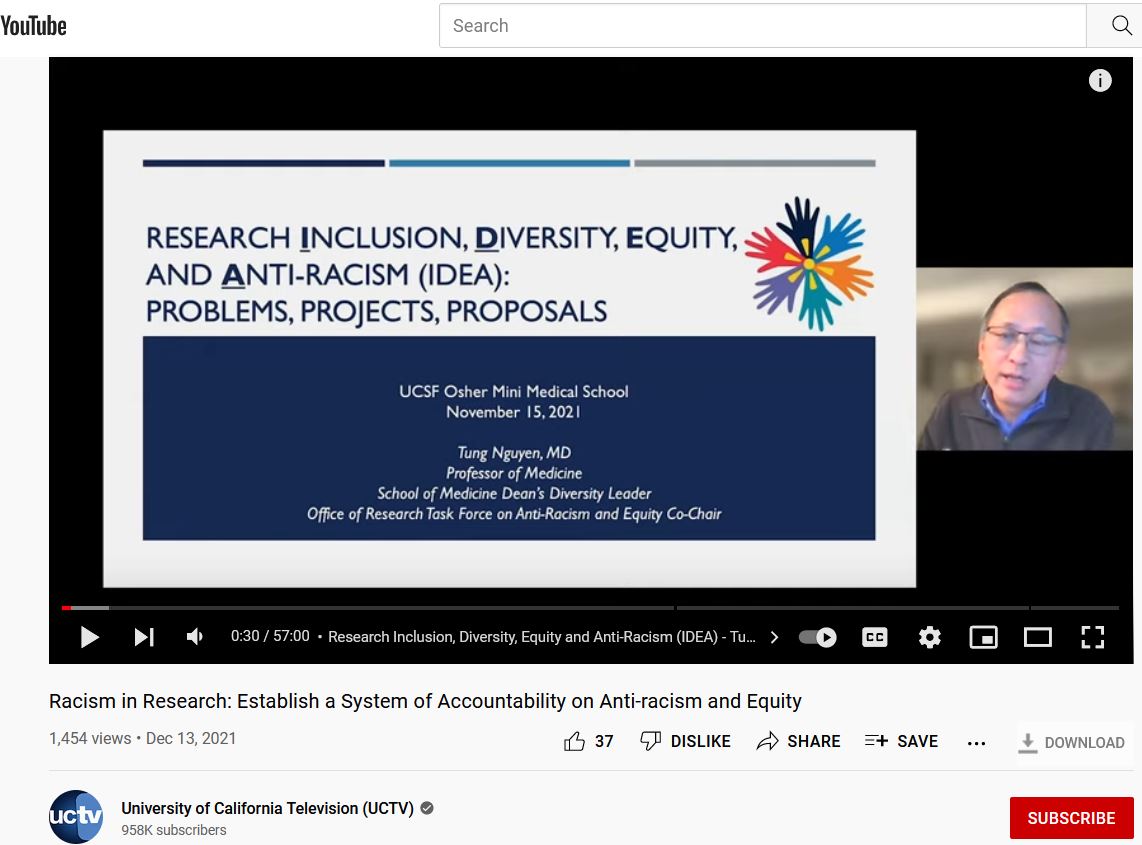Open the player settings gear

tap(929, 637)
